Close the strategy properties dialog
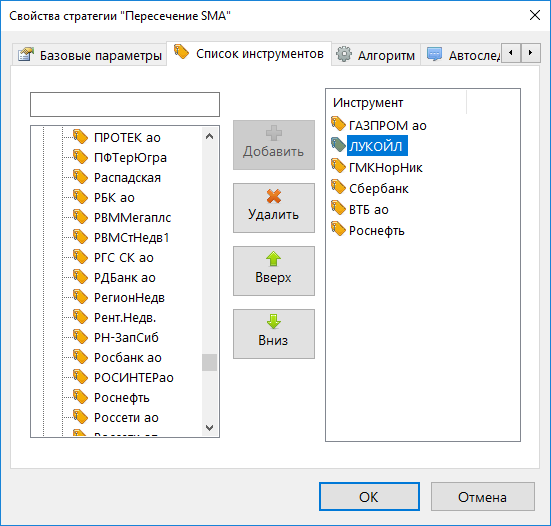551x526 pixels. 534,15
